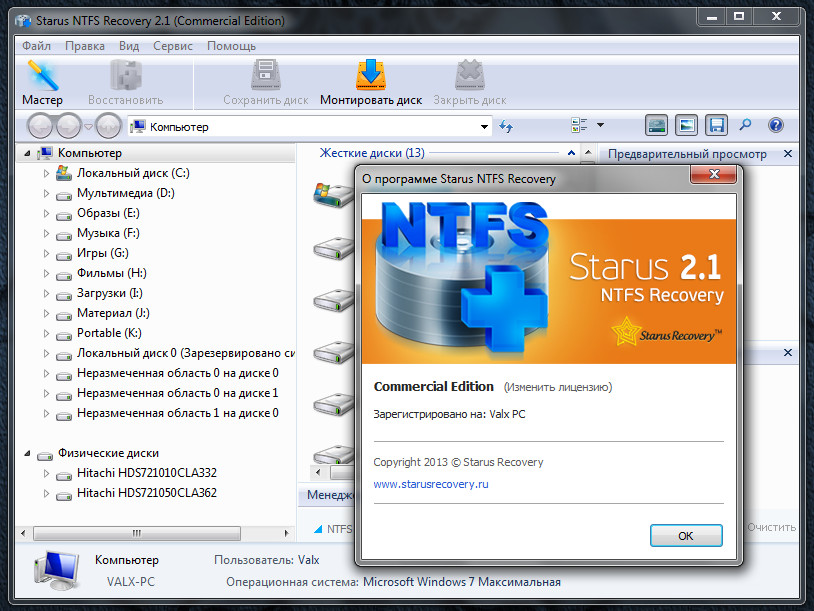
Task: Click the Forward navigation arrow button
Action: point(69,126)
